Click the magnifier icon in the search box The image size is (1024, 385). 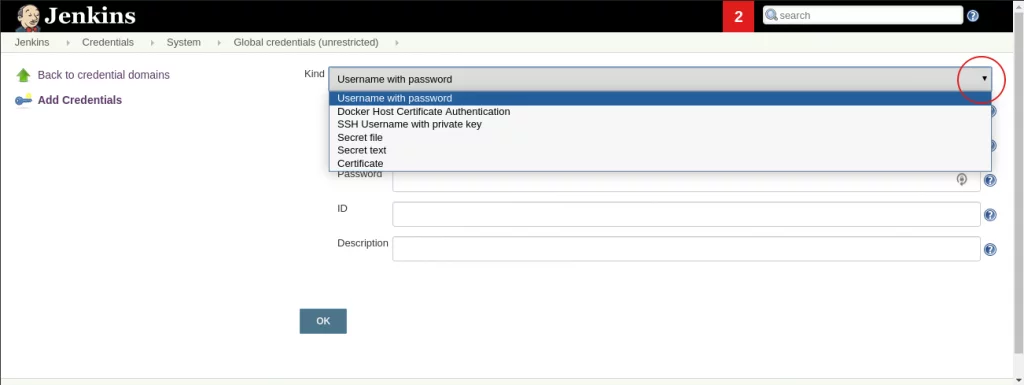pyautogui.click(x=771, y=15)
